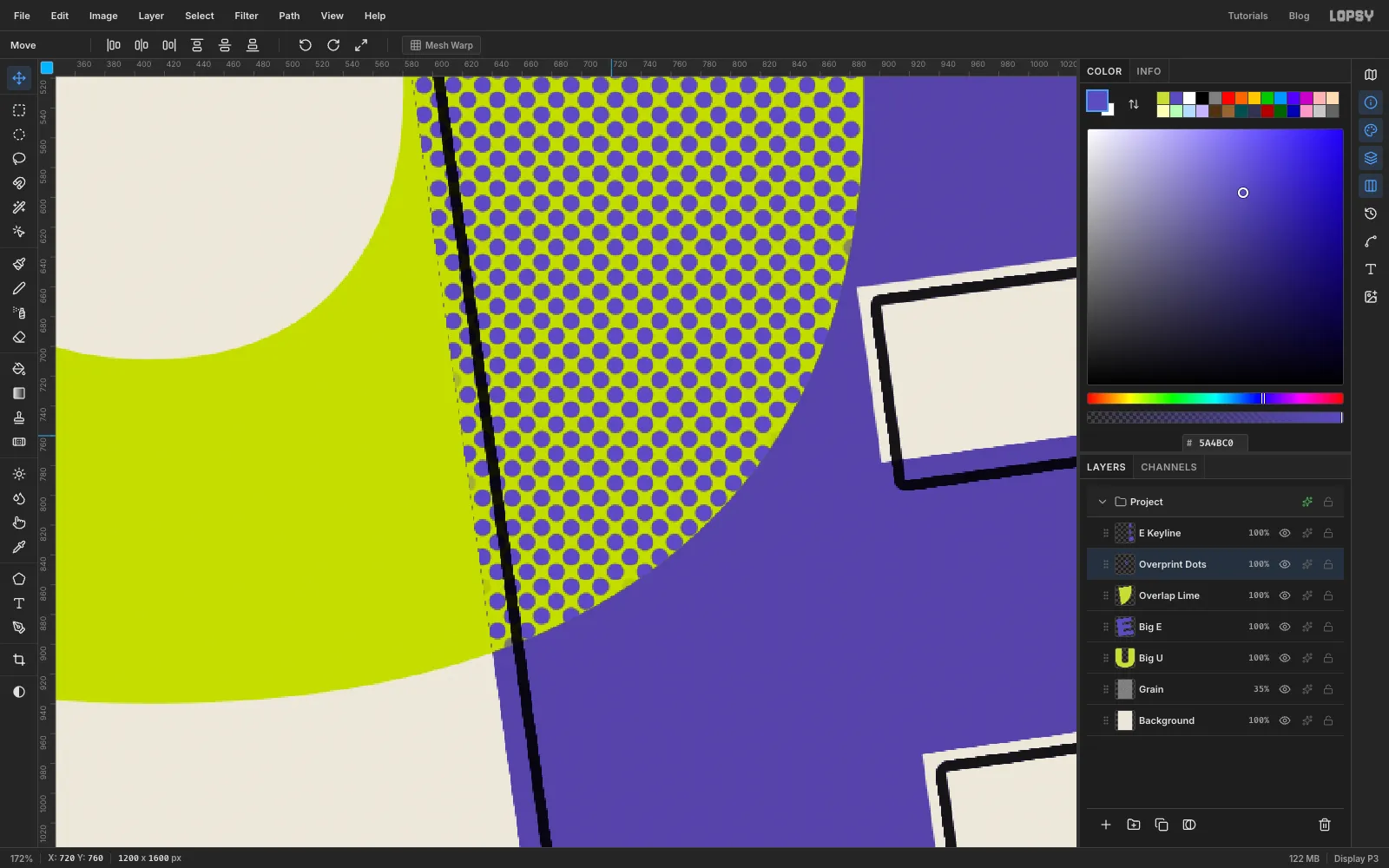Select the Crop tool
This screenshot has width=1389, height=868.
pos(19,660)
